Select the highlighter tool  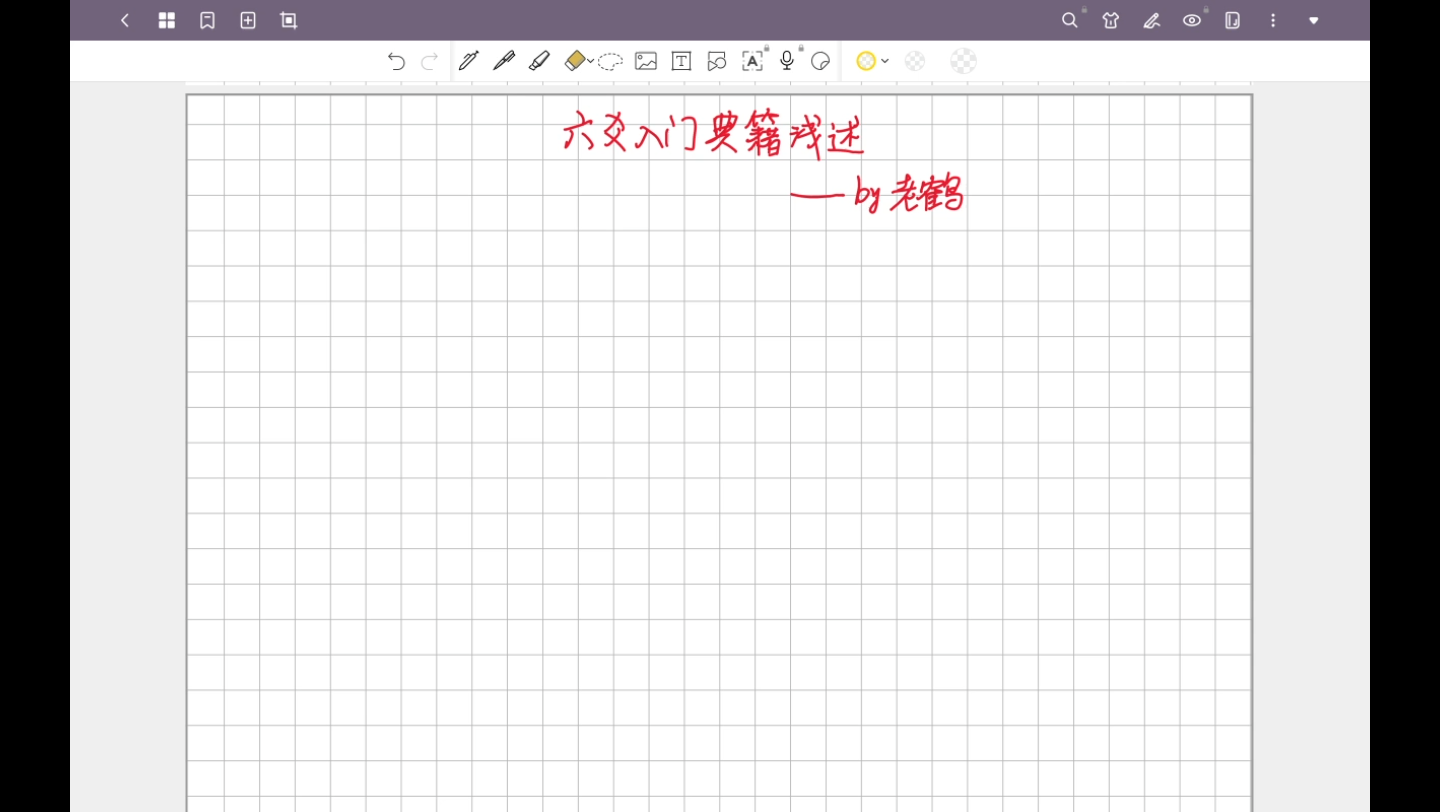click(539, 61)
